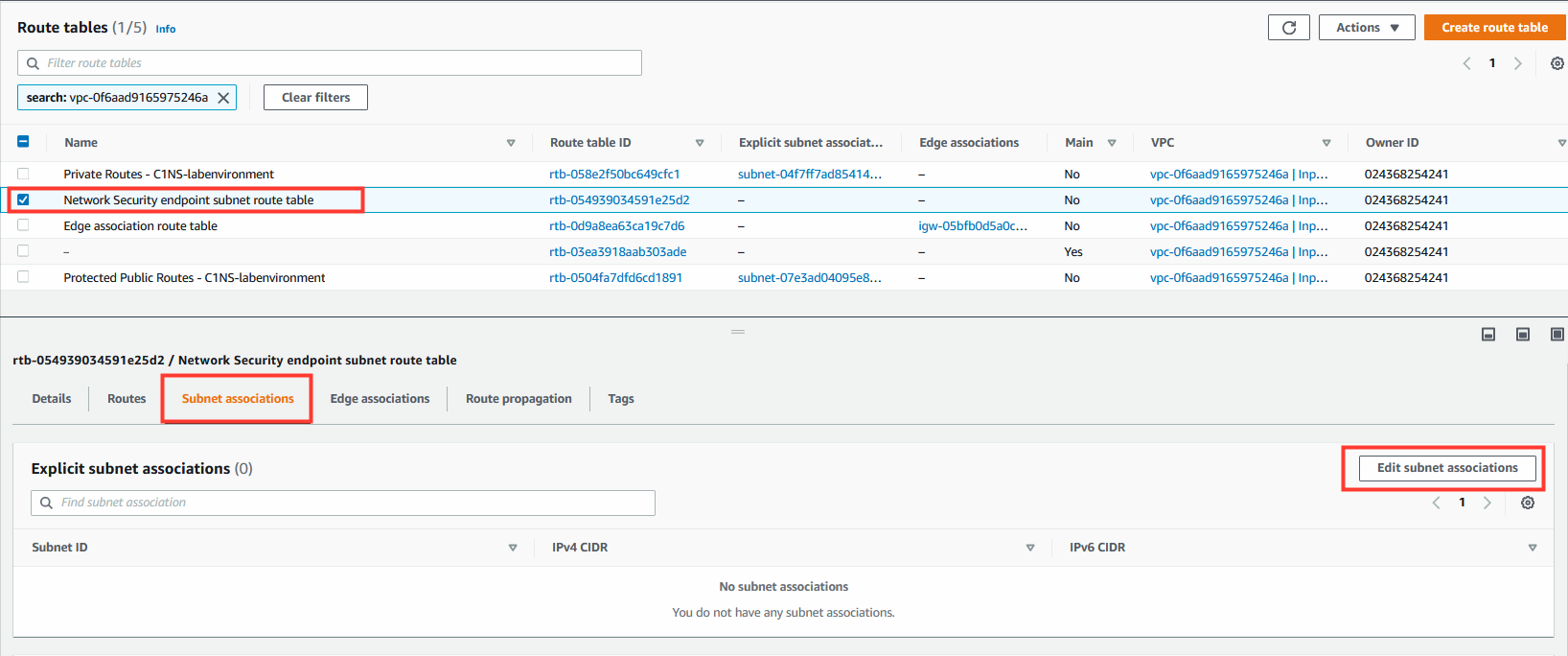The height and width of the screenshot is (656, 1568).
Task: Sort by IPv4 CIDR column
Action: [1030, 548]
